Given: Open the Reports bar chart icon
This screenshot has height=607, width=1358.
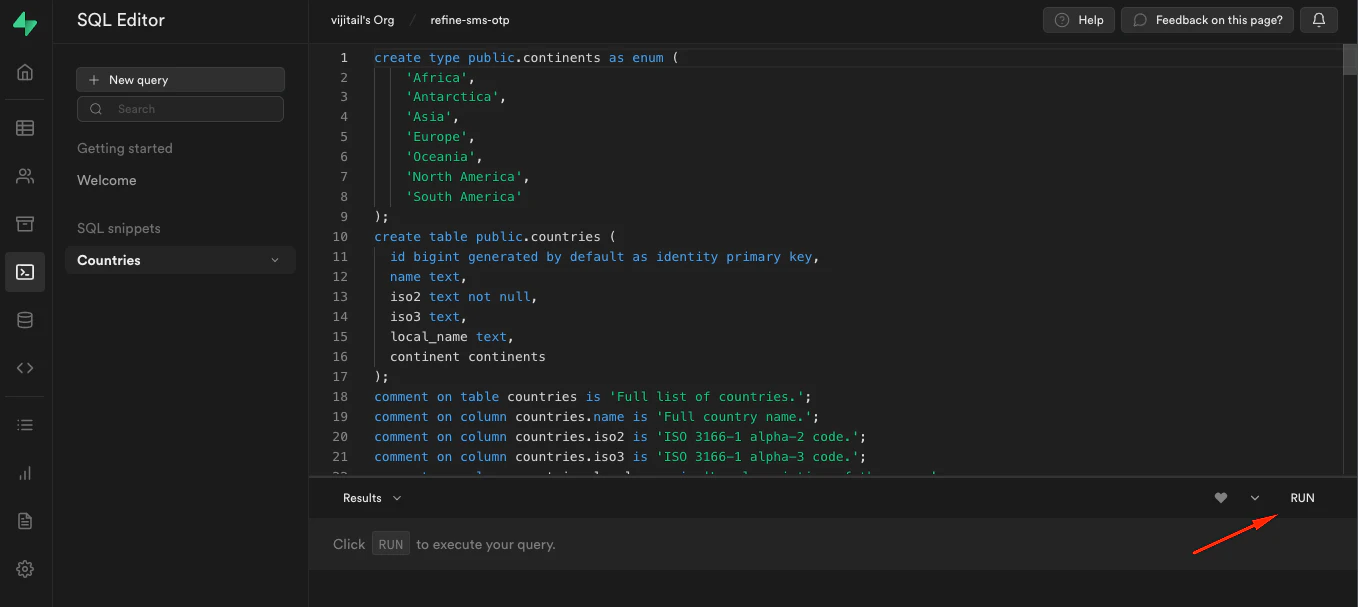Looking at the screenshot, I should coord(25,473).
